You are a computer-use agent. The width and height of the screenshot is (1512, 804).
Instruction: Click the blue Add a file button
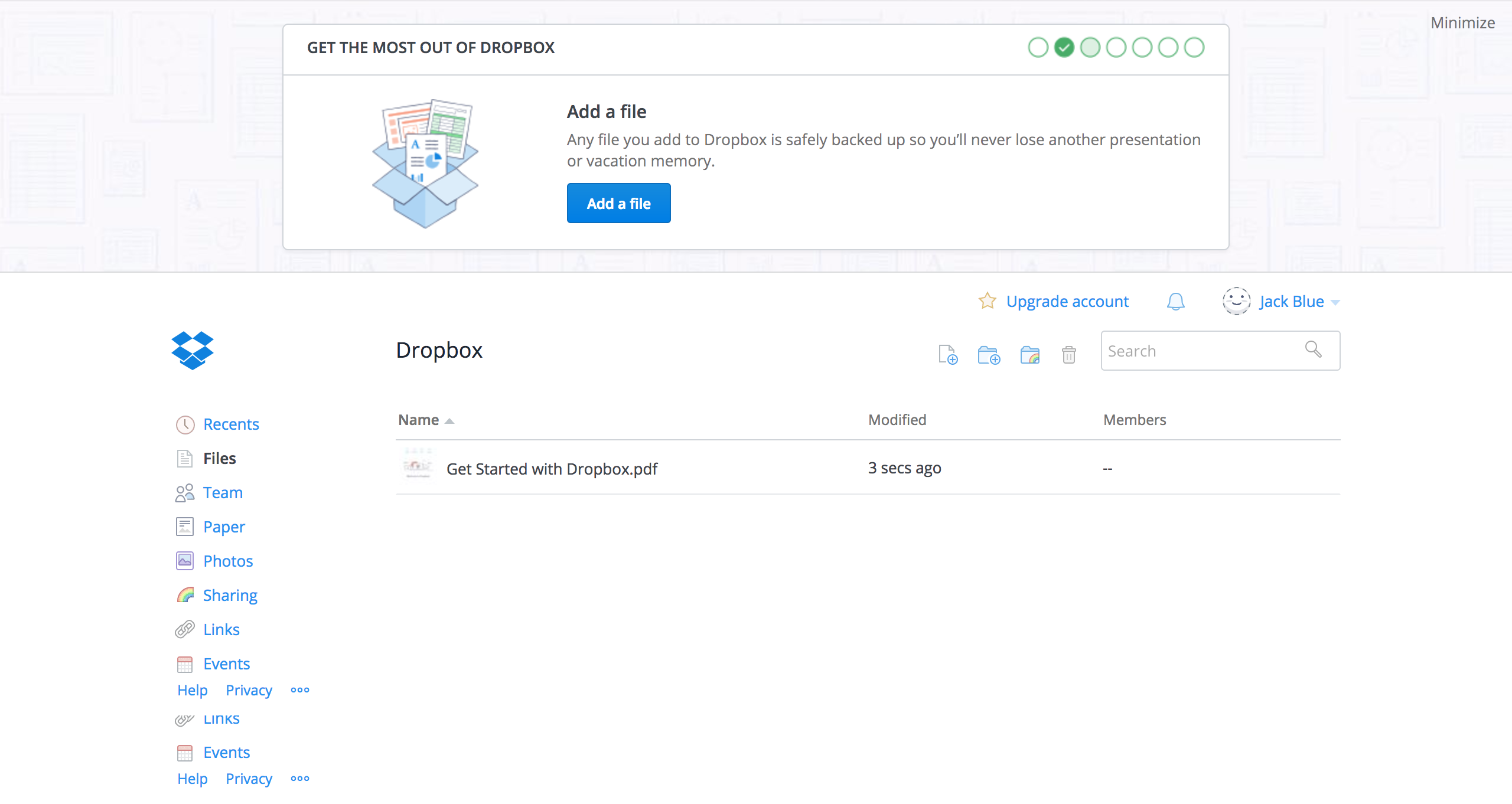618,203
